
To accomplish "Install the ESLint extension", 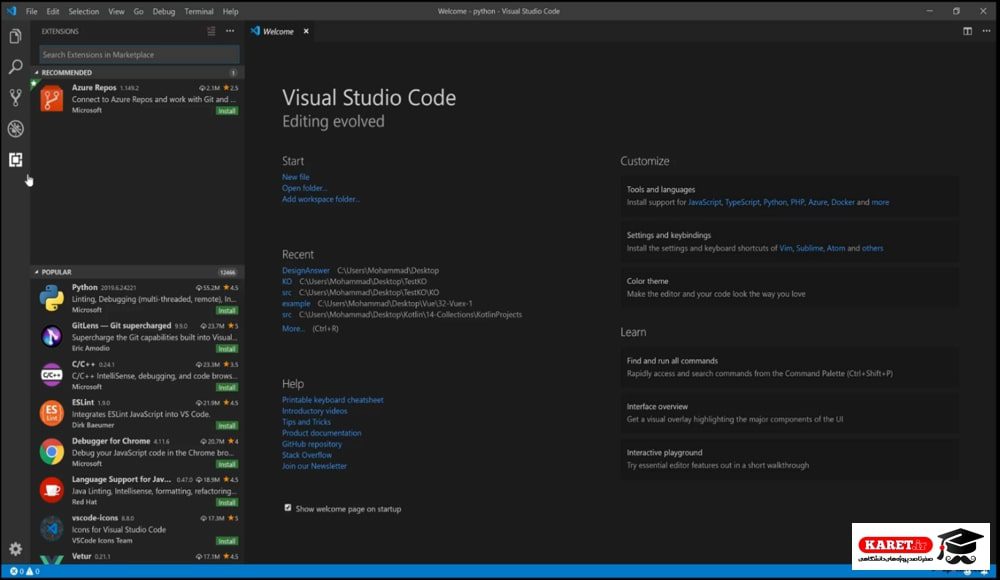I will 227,426.
